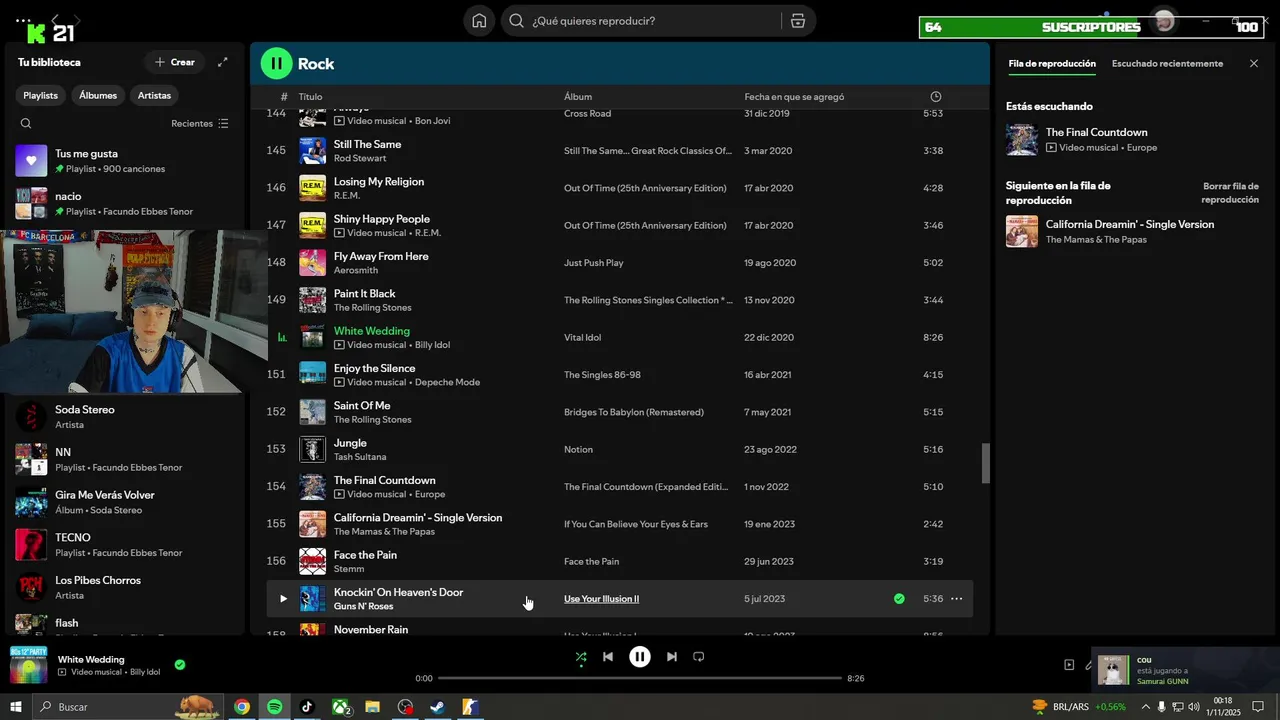Toggle liked checkmark for White Wedding in player

point(180,664)
